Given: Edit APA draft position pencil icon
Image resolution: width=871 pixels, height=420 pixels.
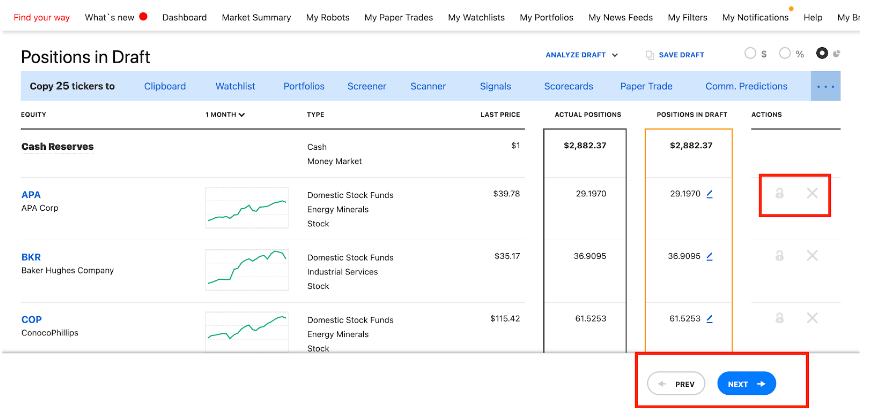Looking at the screenshot, I should coord(709,194).
